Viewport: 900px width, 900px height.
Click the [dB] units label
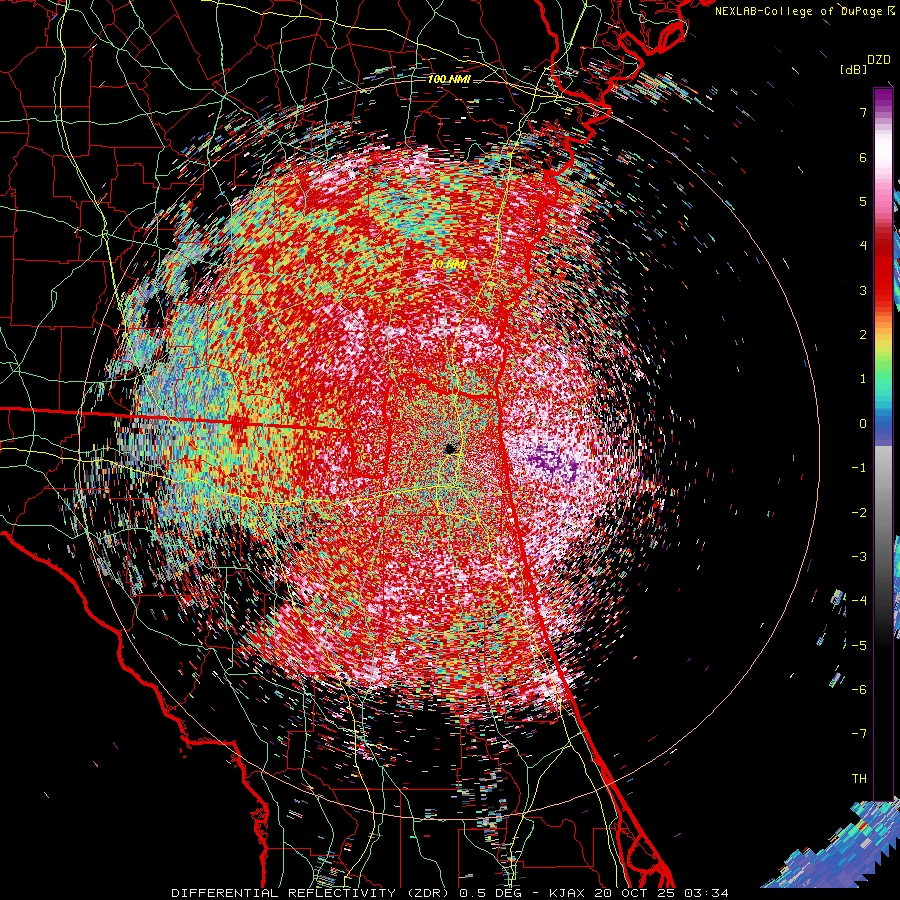[853, 69]
